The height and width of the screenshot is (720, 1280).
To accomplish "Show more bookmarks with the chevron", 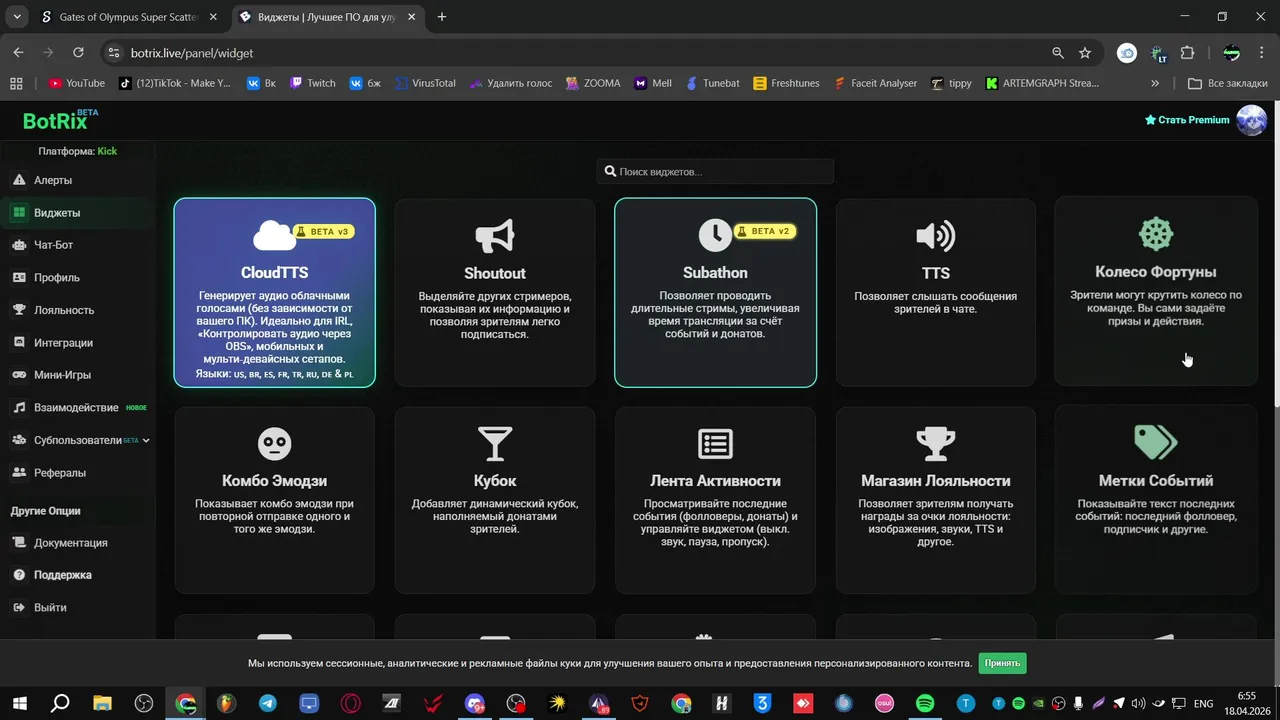I will (1155, 83).
